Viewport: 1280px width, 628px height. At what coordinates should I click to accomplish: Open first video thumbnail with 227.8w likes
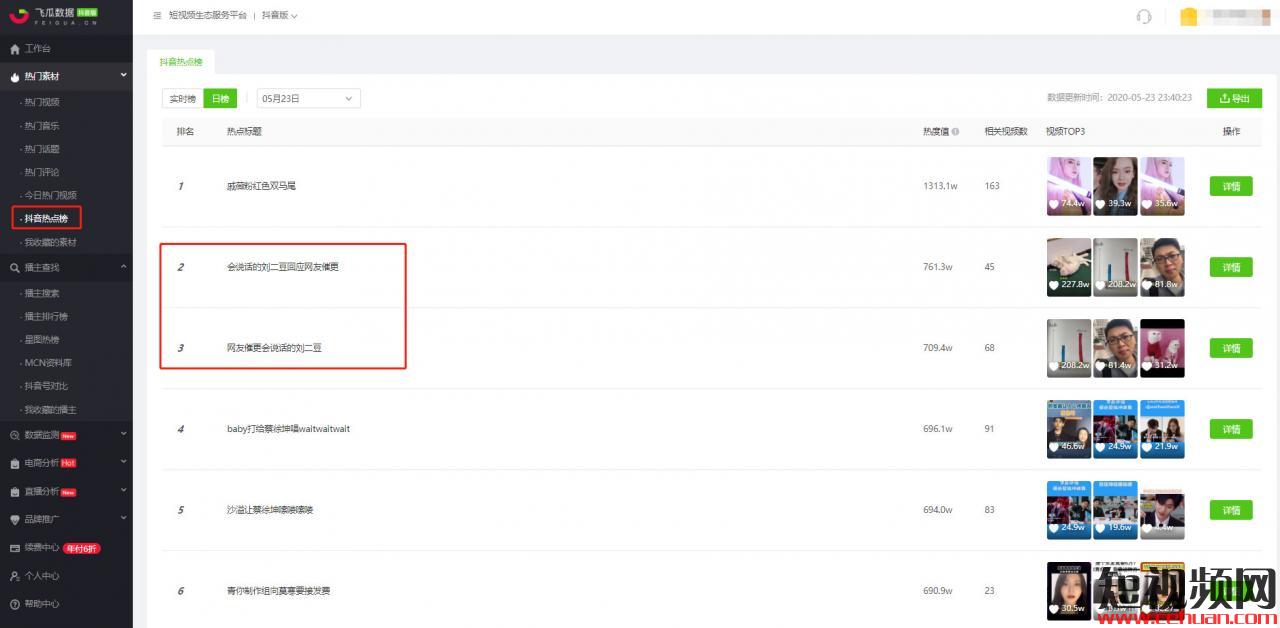coord(1068,267)
